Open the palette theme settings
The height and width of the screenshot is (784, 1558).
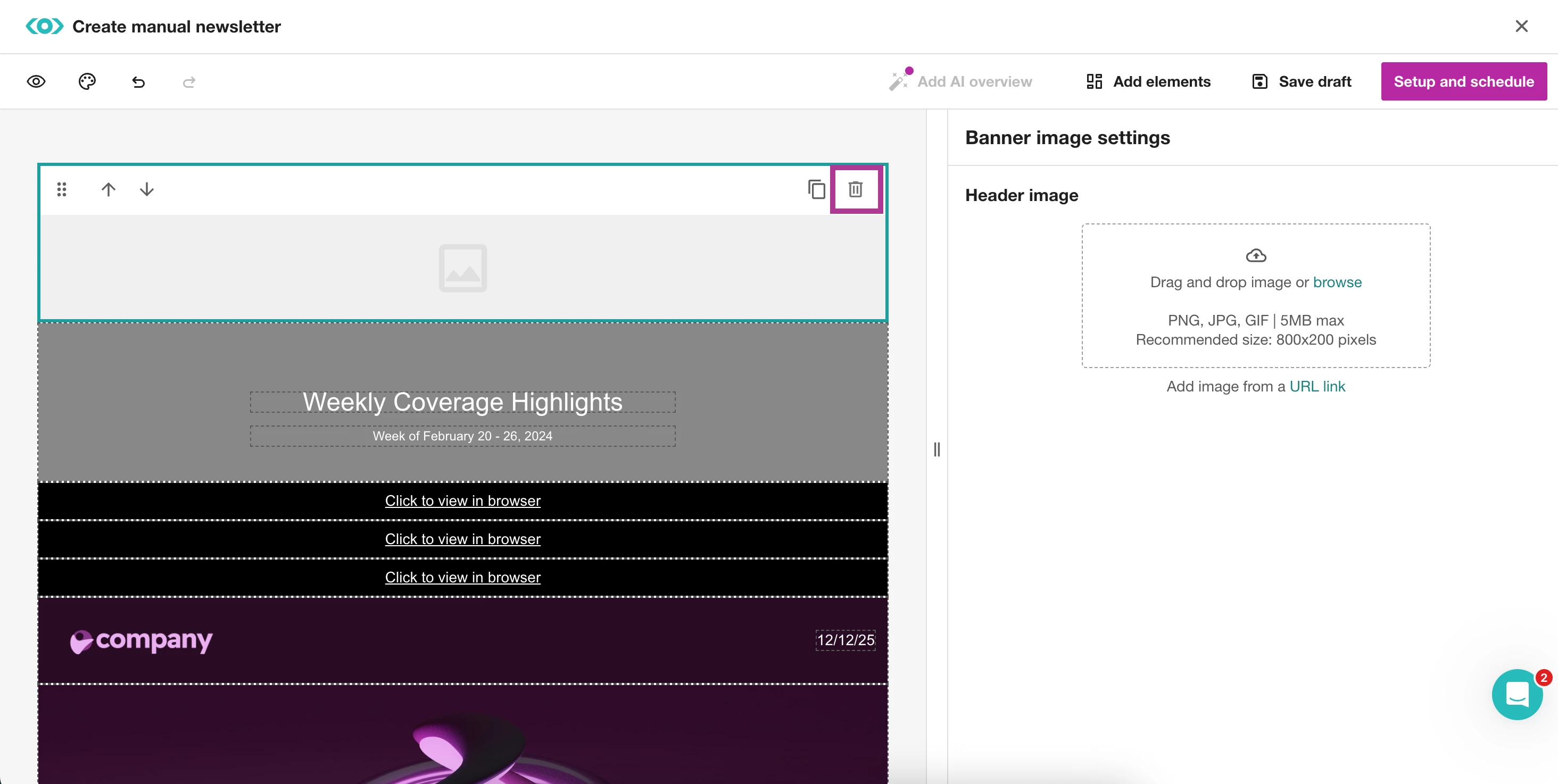coord(87,81)
